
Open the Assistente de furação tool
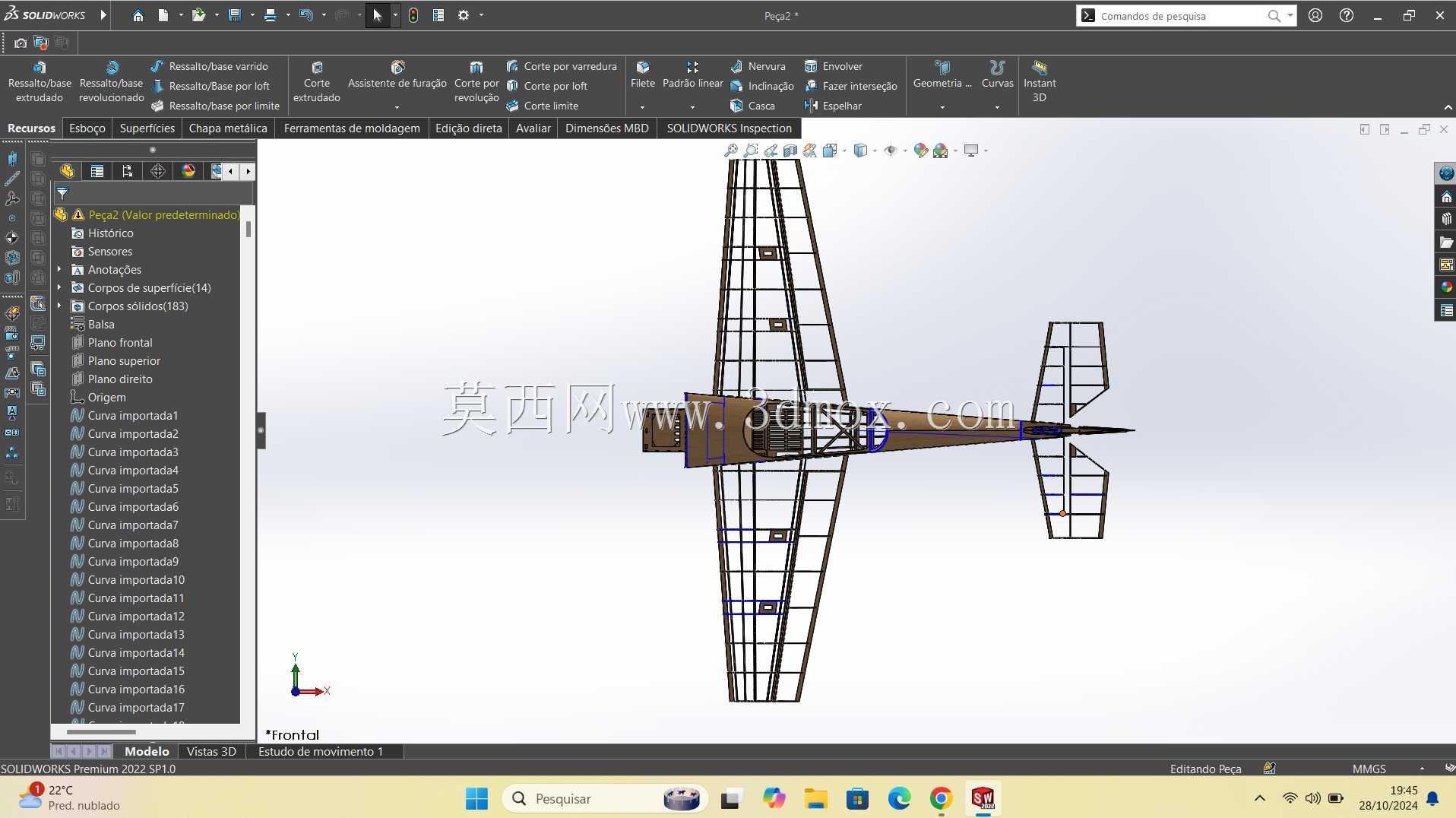coord(397,76)
